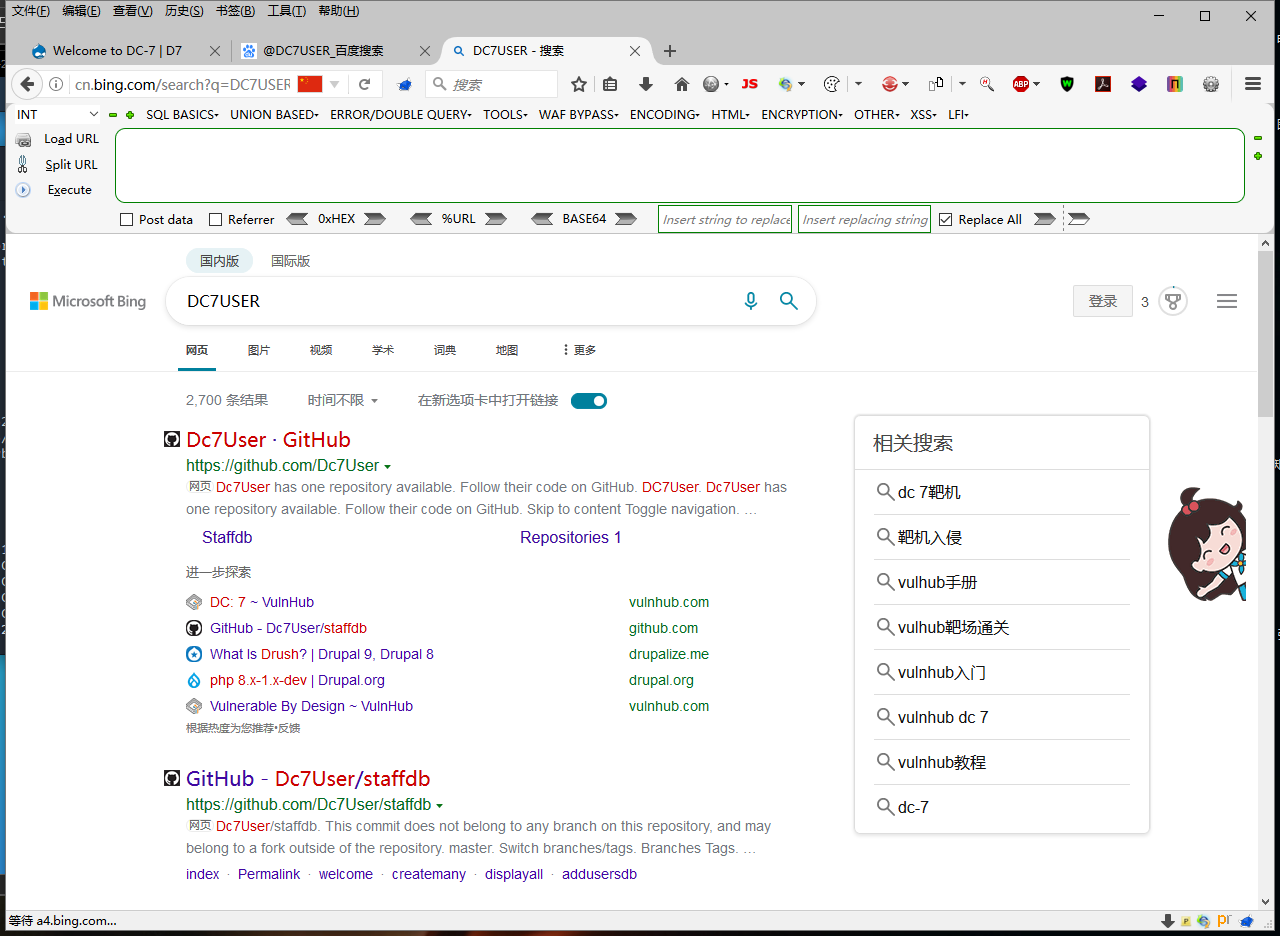Reload the page with the refresh icon

click(365, 84)
